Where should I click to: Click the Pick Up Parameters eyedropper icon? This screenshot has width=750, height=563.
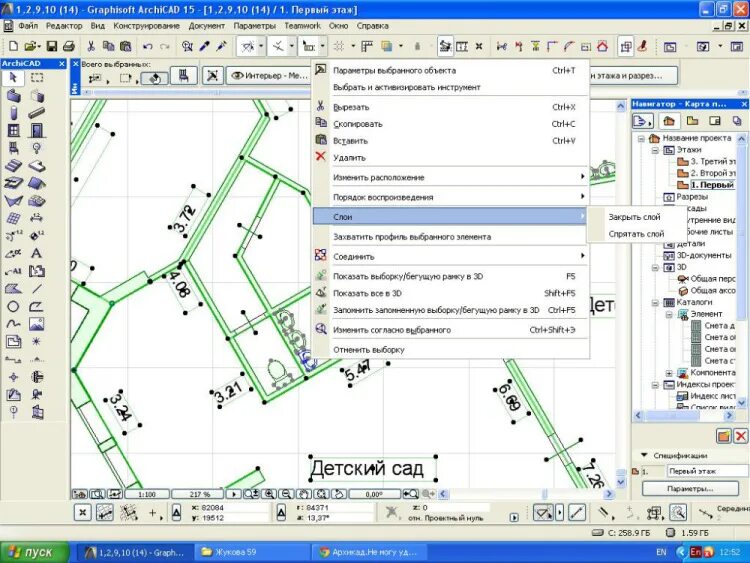tap(205, 46)
